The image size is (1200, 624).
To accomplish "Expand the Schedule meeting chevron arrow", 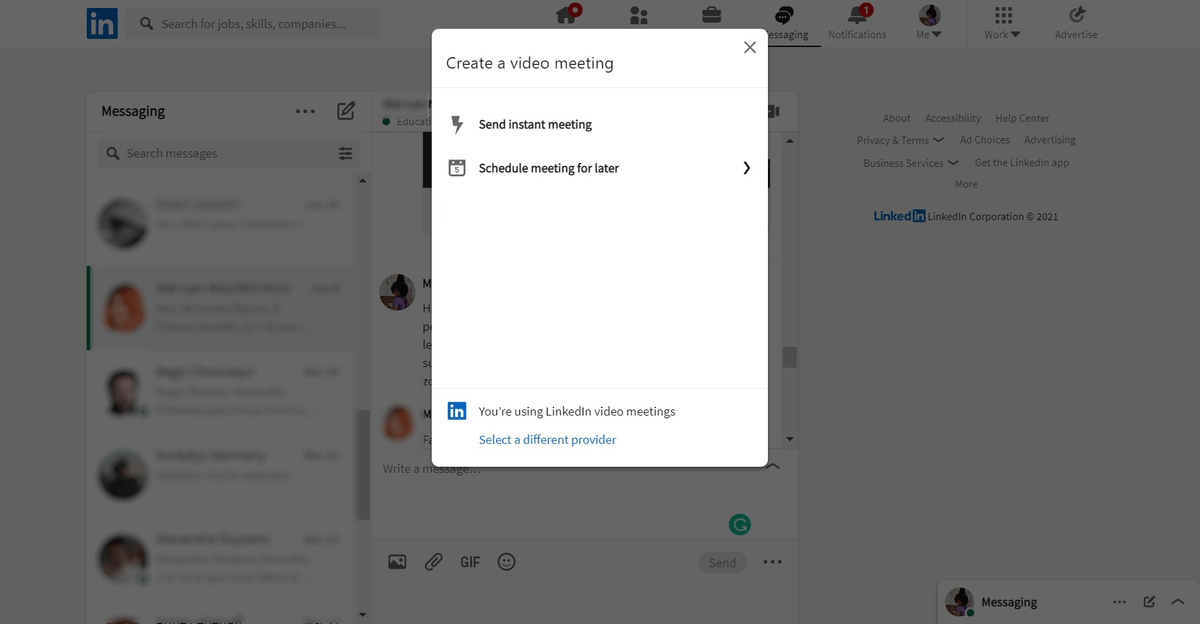I will point(747,168).
